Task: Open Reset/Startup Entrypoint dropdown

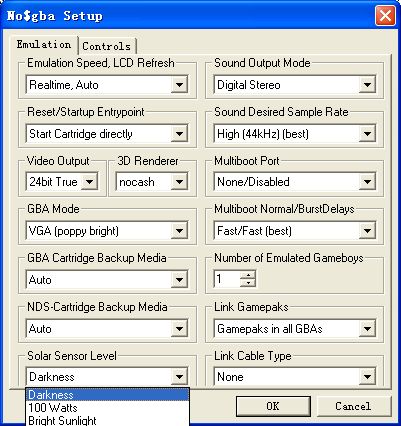Action: point(179,134)
